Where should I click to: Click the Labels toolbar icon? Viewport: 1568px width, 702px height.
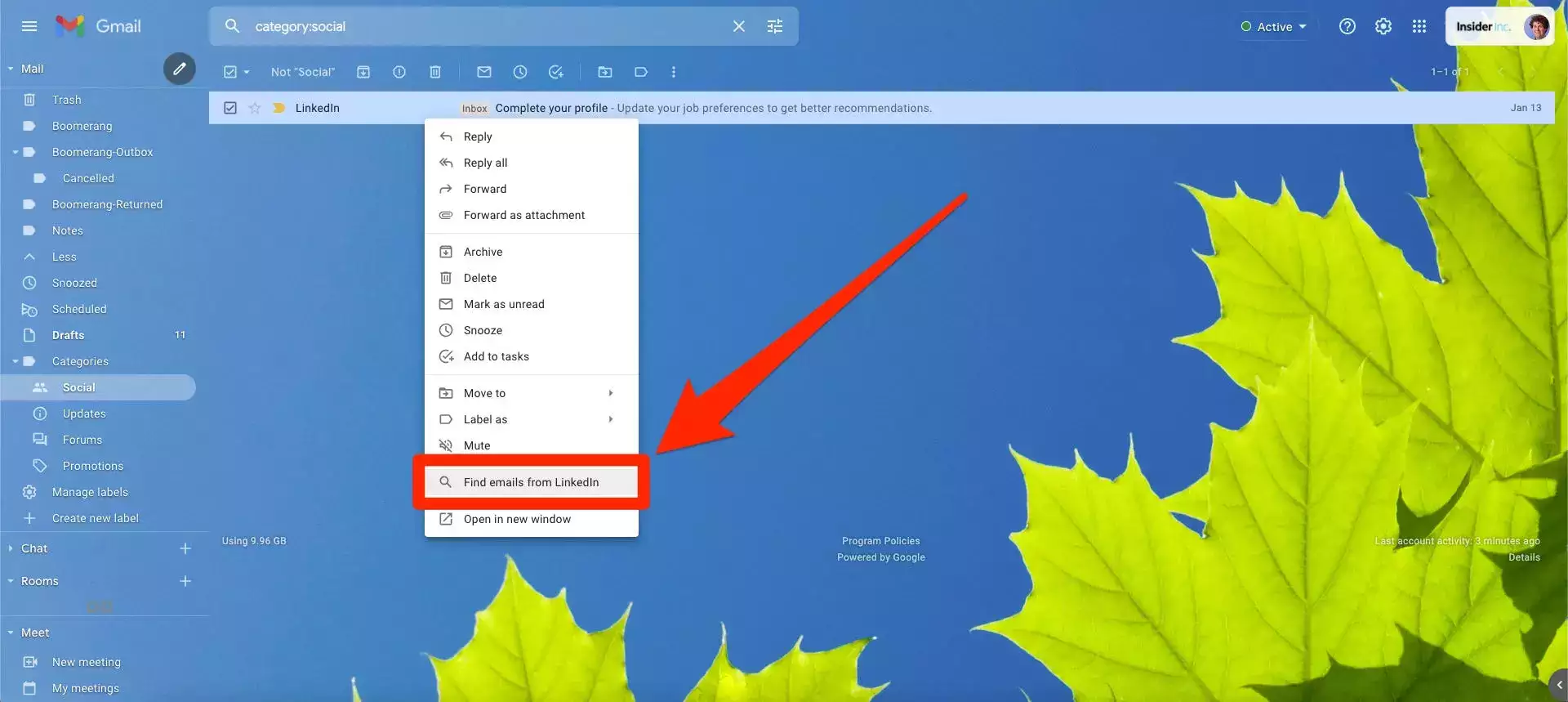[x=641, y=72]
